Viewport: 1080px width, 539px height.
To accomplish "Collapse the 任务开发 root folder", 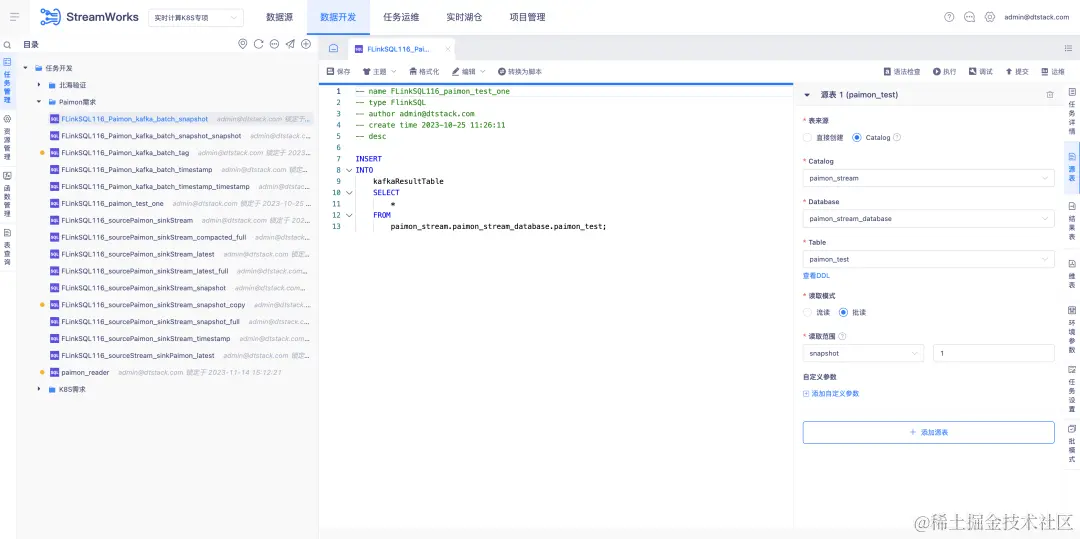I will [x=25, y=67].
